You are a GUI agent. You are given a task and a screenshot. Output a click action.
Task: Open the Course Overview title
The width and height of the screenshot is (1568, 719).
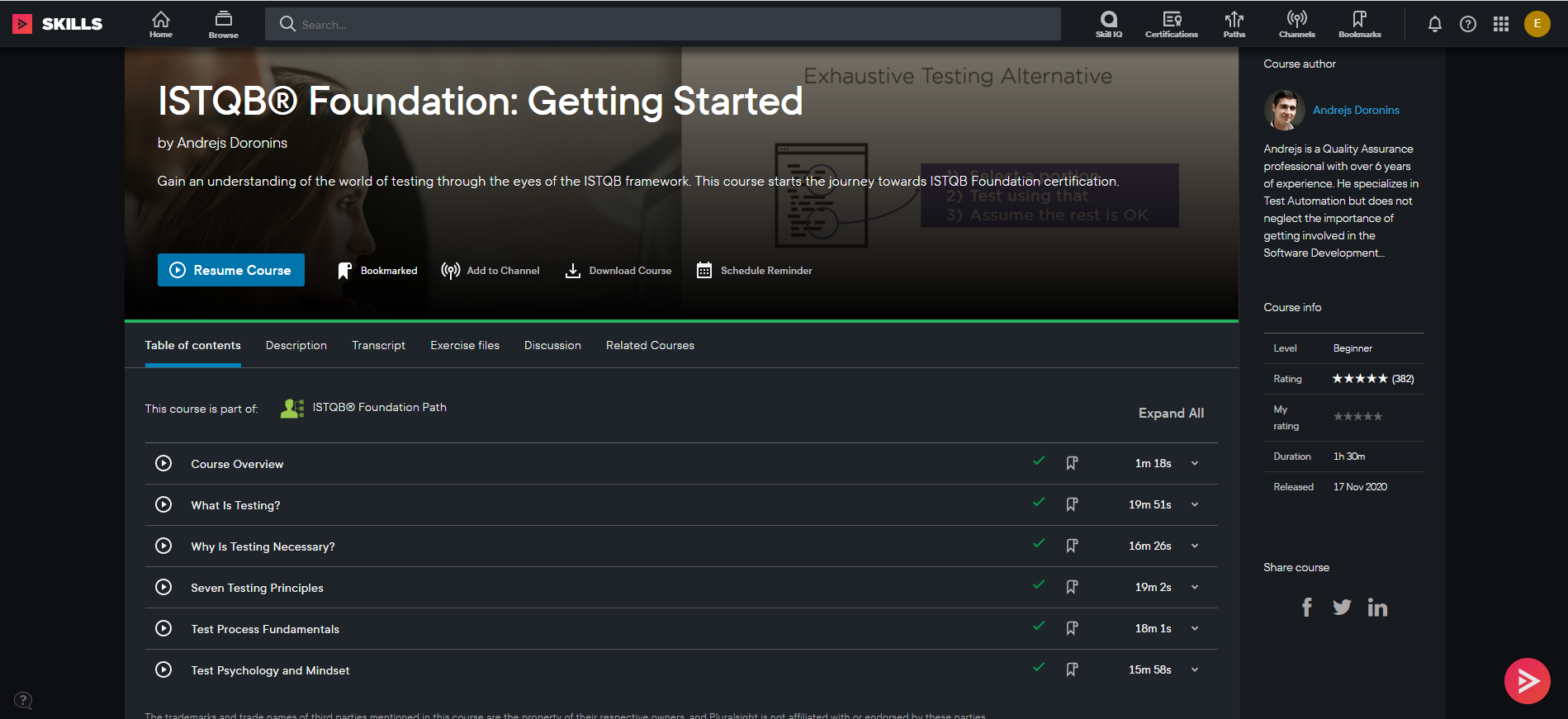(237, 464)
